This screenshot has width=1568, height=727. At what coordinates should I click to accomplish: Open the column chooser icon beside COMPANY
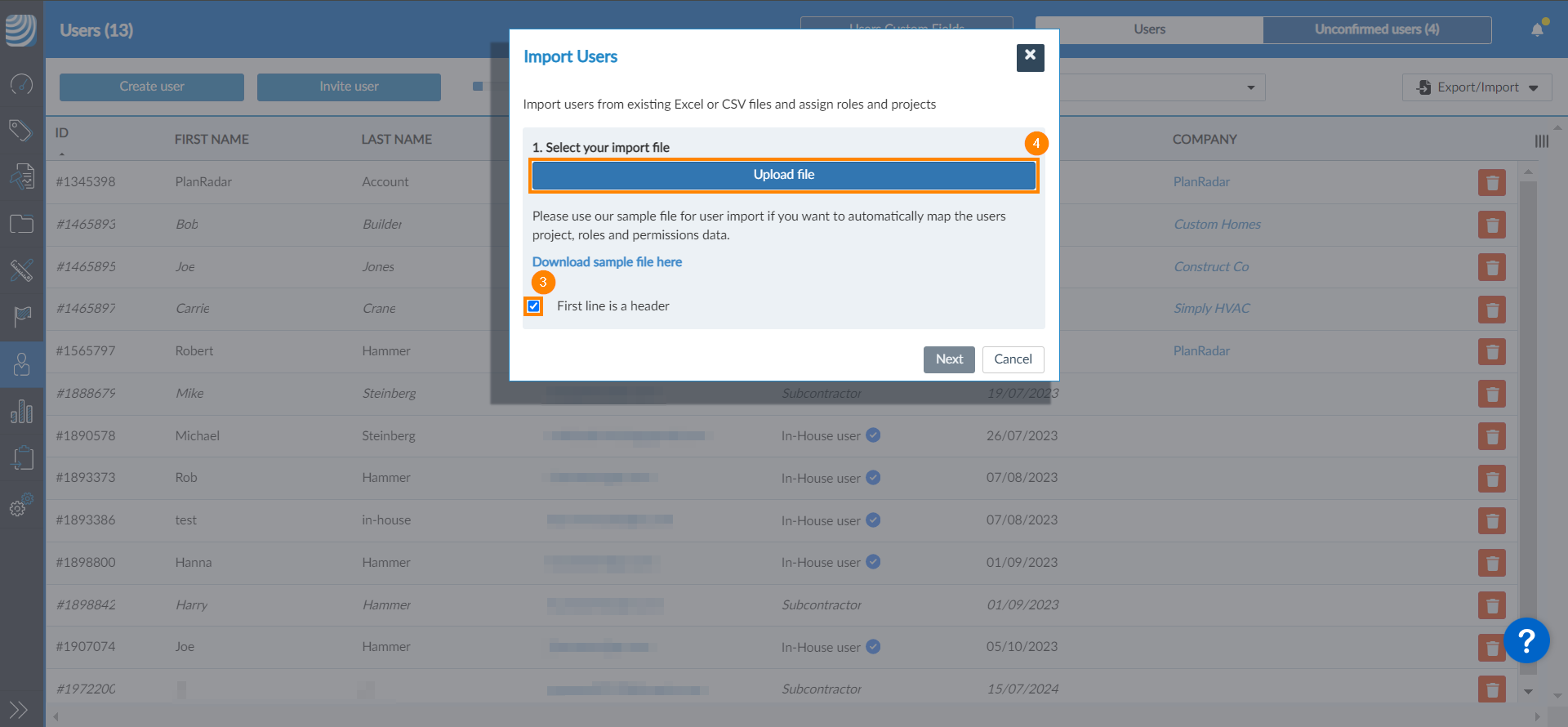[x=1541, y=141]
